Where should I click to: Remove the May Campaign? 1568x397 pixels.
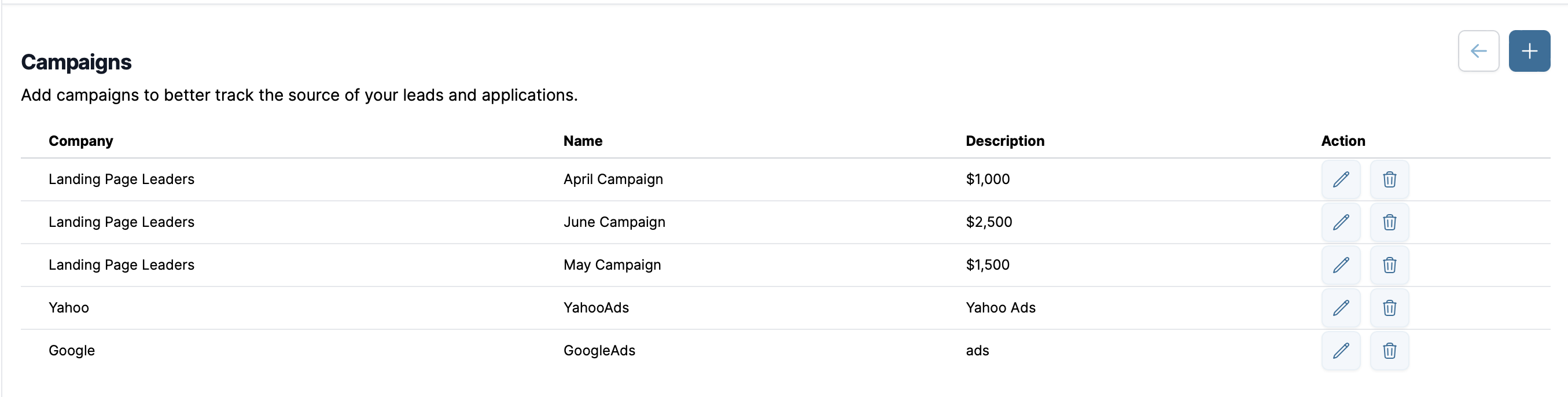point(1389,265)
